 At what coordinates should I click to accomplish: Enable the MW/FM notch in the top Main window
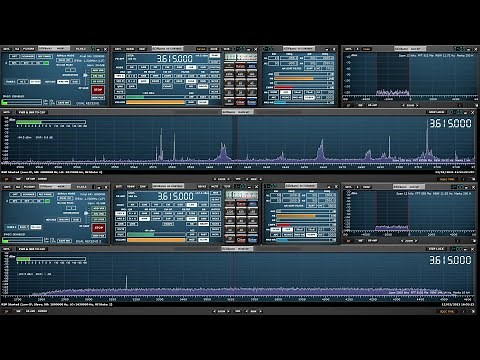63,82
